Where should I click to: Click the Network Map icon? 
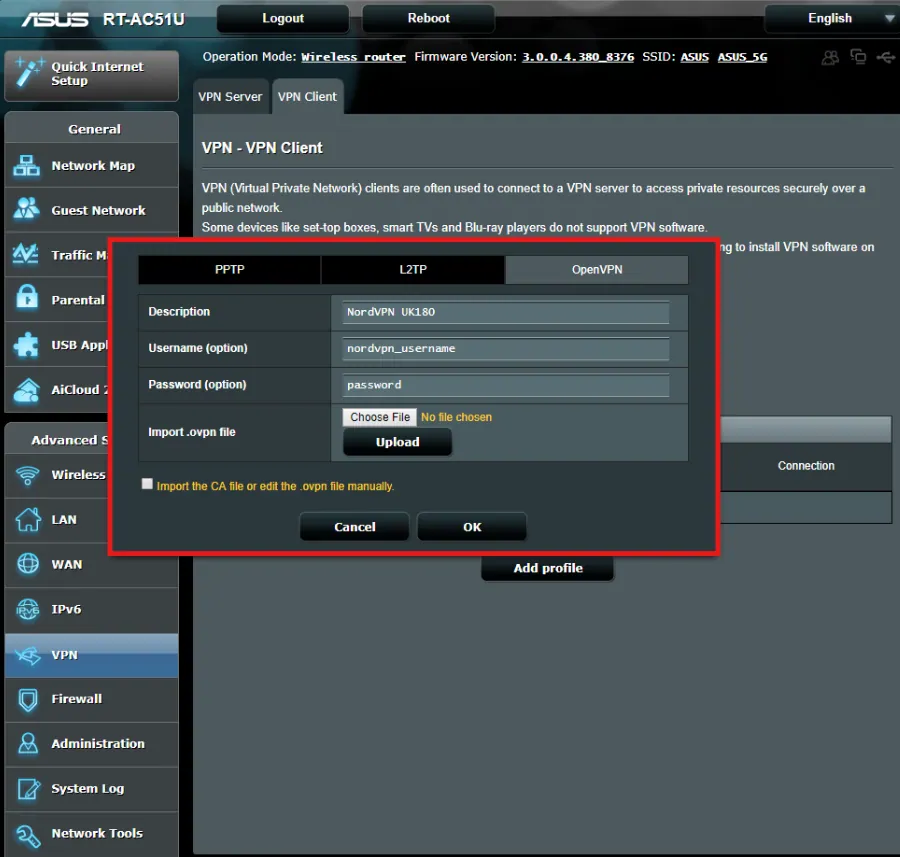coord(26,165)
